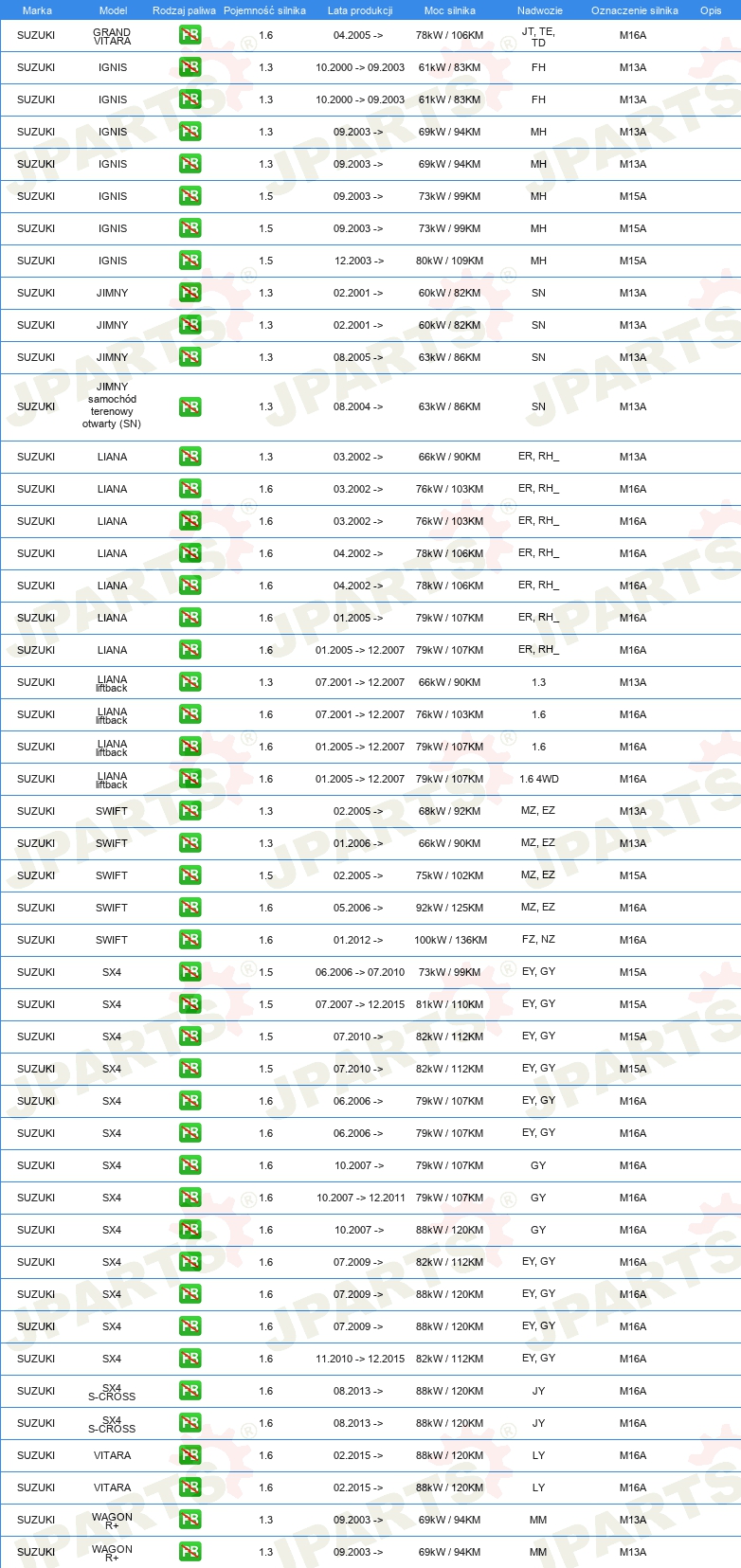Click fuel icon for SX4 81kW / 110KM row

(190, 1004)
